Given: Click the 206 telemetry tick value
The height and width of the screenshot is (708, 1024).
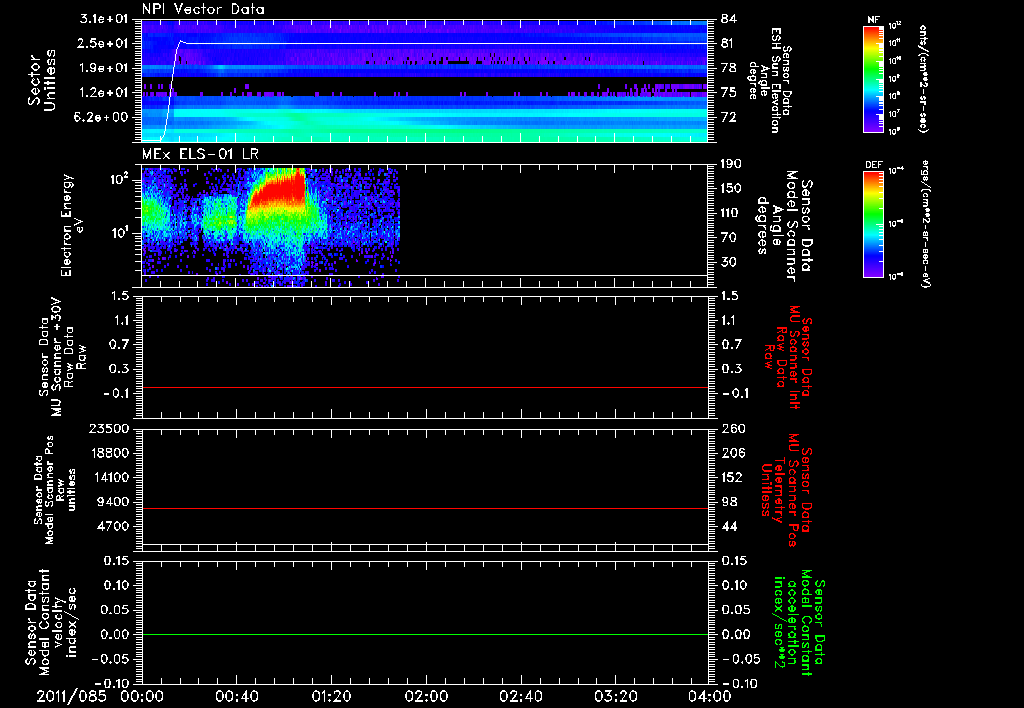Looking at the screenshot, I should (x=733, y=453).
